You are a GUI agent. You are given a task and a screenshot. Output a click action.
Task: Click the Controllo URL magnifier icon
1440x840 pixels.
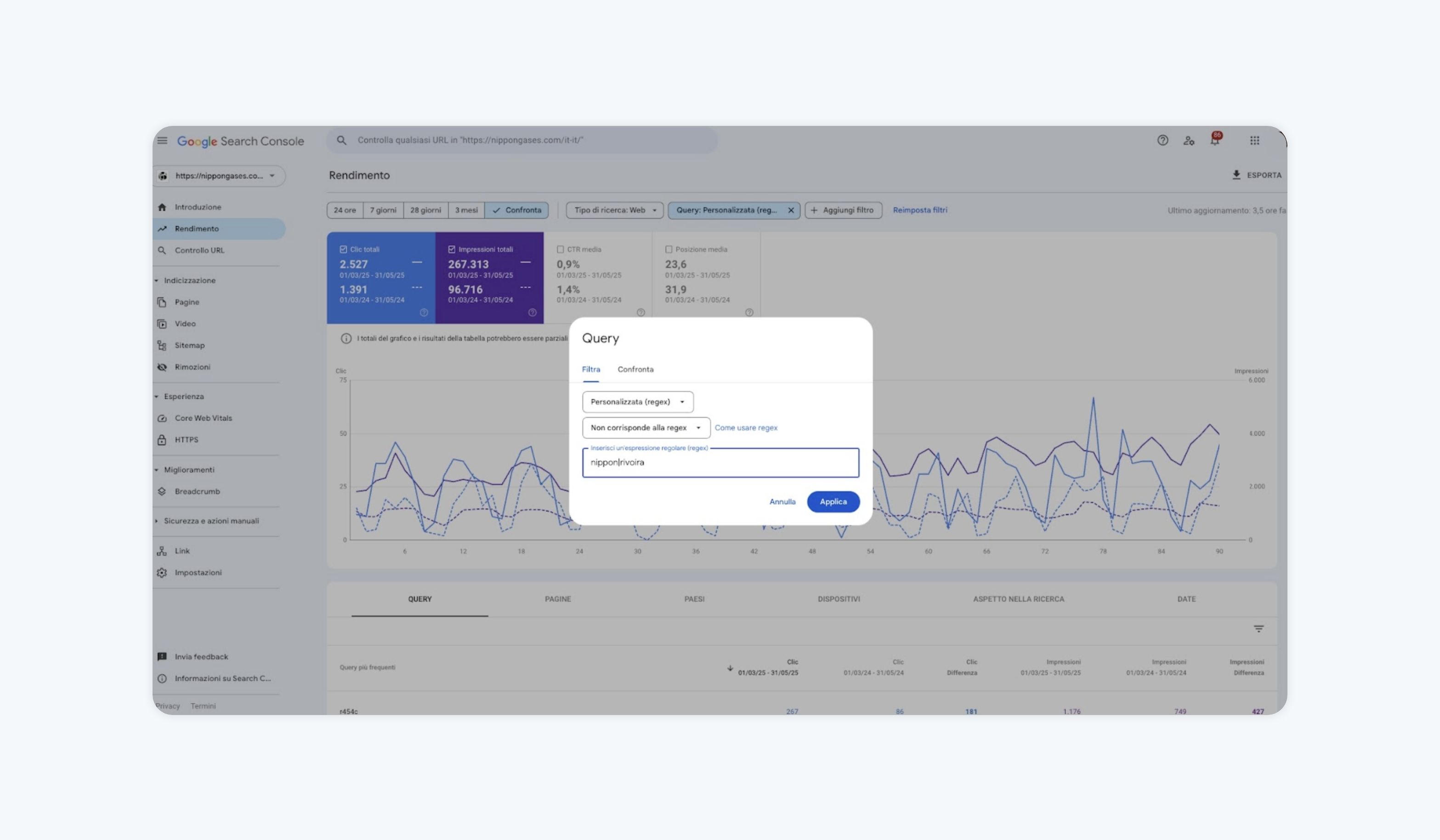[162, 250]
